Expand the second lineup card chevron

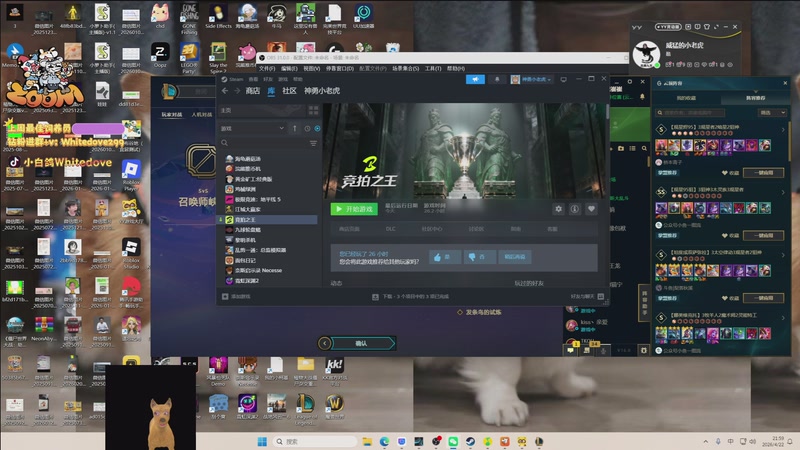coord(783,192)
